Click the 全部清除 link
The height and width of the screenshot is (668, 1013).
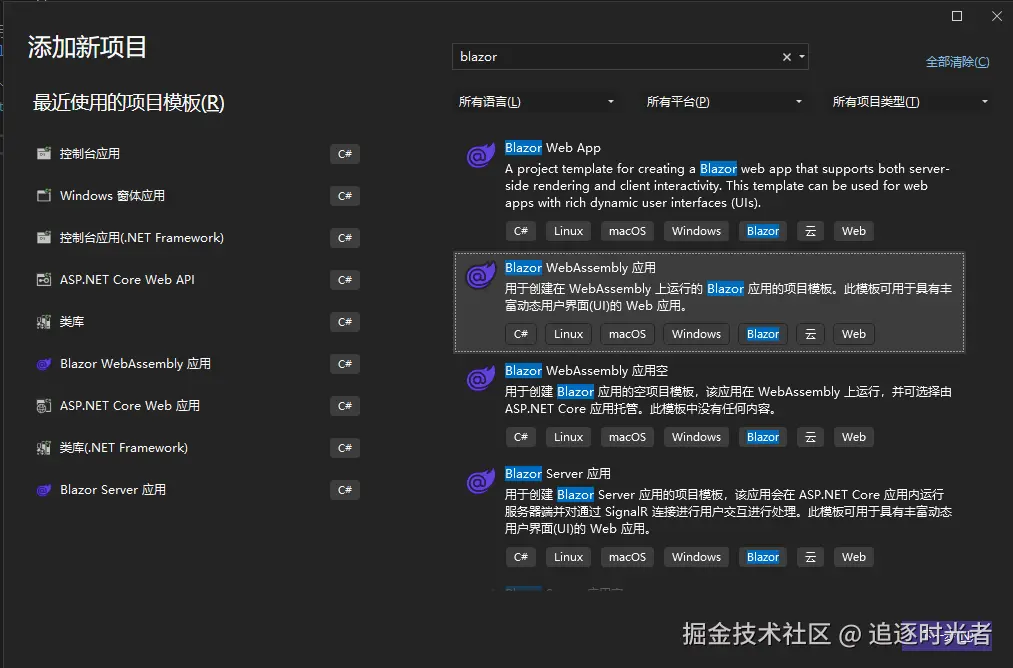[957, 62]
